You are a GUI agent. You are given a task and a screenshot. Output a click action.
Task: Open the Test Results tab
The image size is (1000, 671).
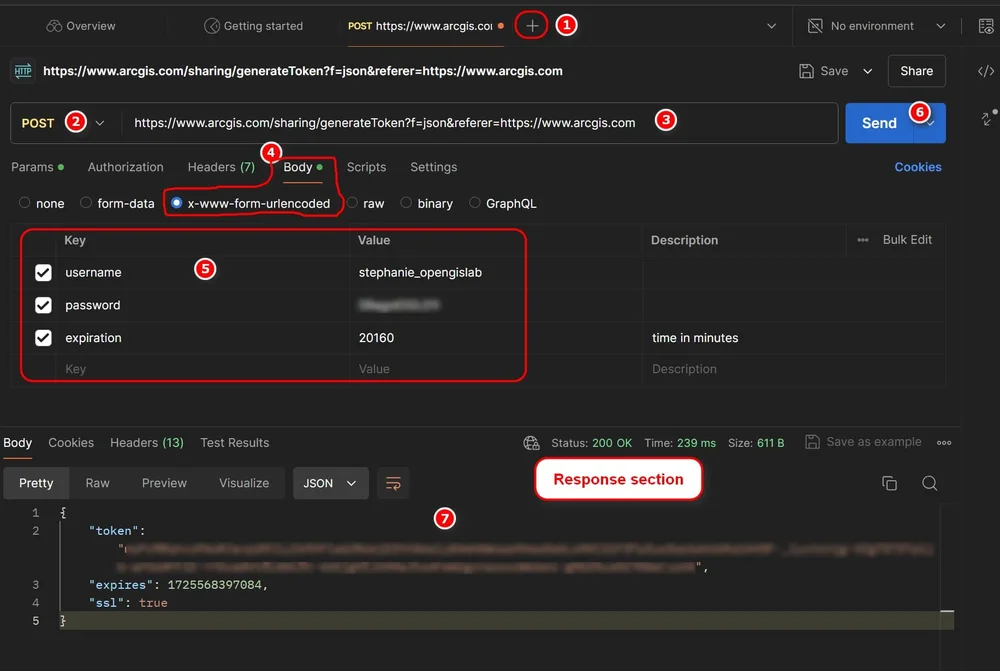(235, 443)
